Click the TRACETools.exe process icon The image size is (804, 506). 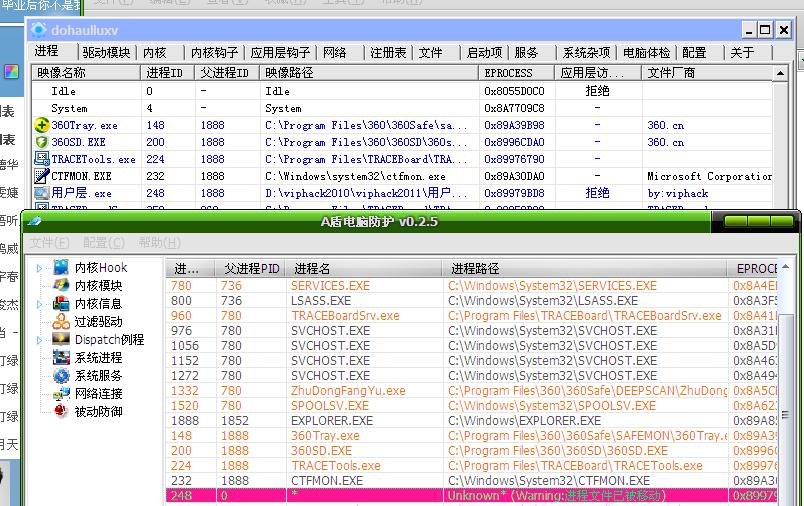(x=42, y=159)
